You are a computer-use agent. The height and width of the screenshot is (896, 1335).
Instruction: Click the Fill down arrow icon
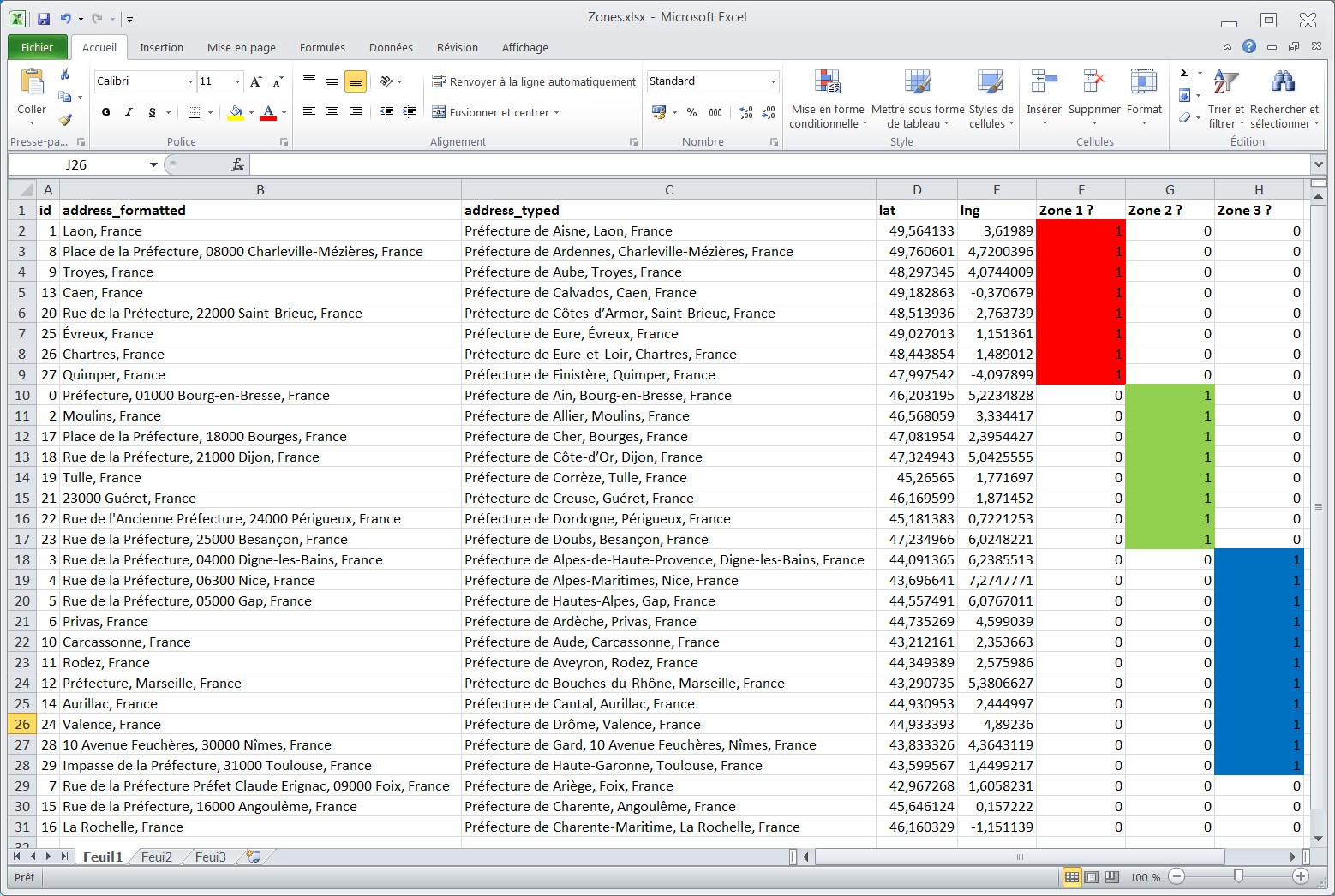point(1184,95)
